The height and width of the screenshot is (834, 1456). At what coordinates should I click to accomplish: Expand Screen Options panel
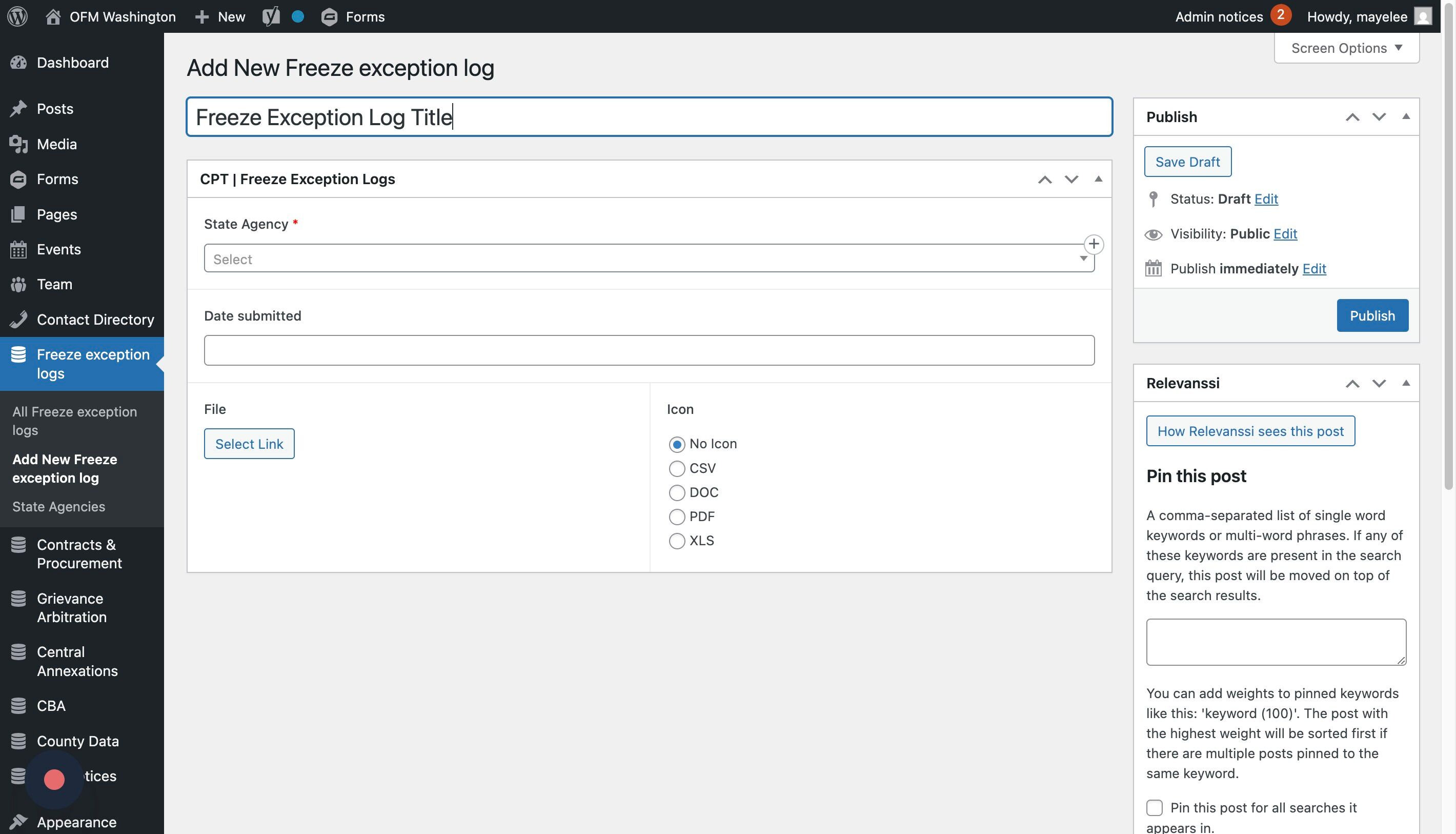tap(1346, 48)
